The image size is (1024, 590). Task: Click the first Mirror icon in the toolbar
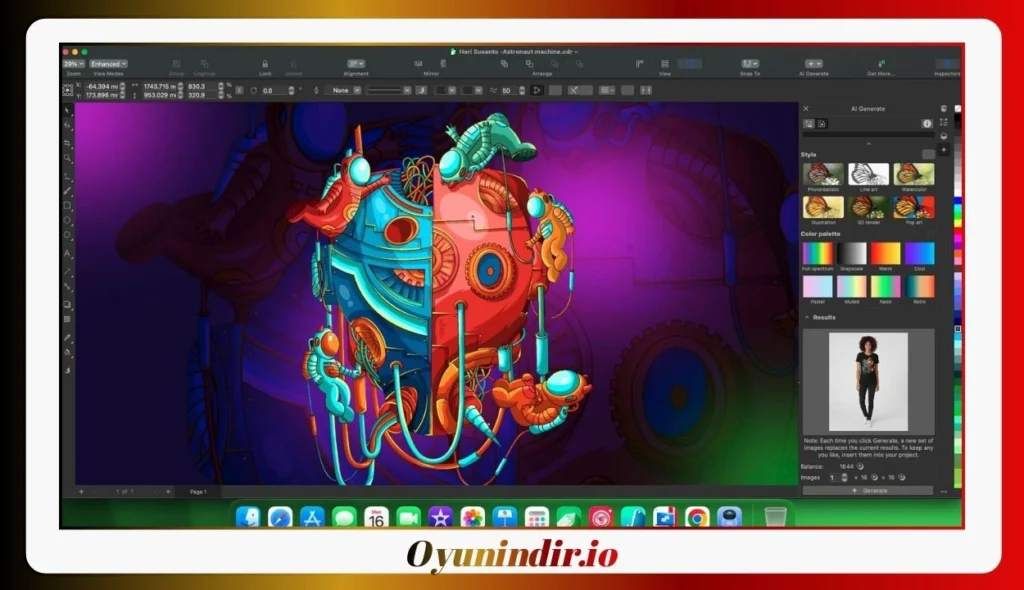coord(418,64)
